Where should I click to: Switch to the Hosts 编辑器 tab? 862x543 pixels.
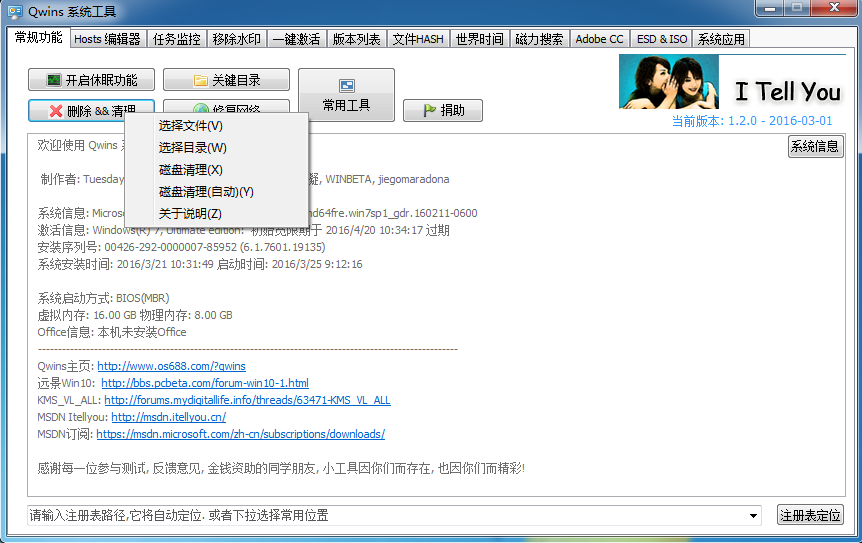tap(108, 40)
